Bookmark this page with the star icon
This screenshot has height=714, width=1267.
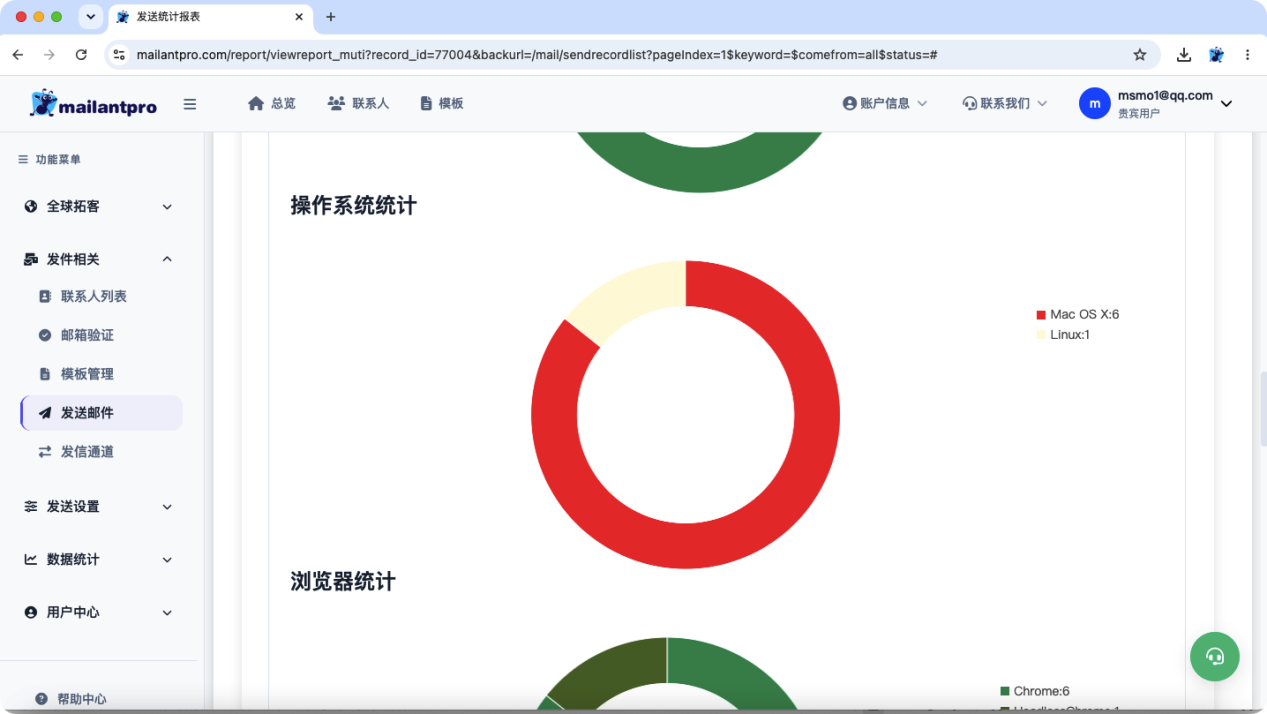point(1140,55)
